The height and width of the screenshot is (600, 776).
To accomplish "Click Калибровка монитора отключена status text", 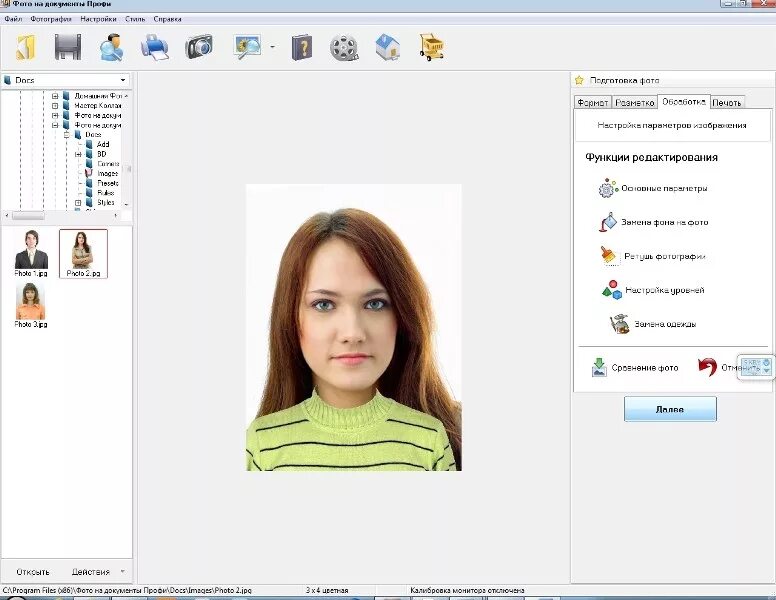I will point(467,590).
